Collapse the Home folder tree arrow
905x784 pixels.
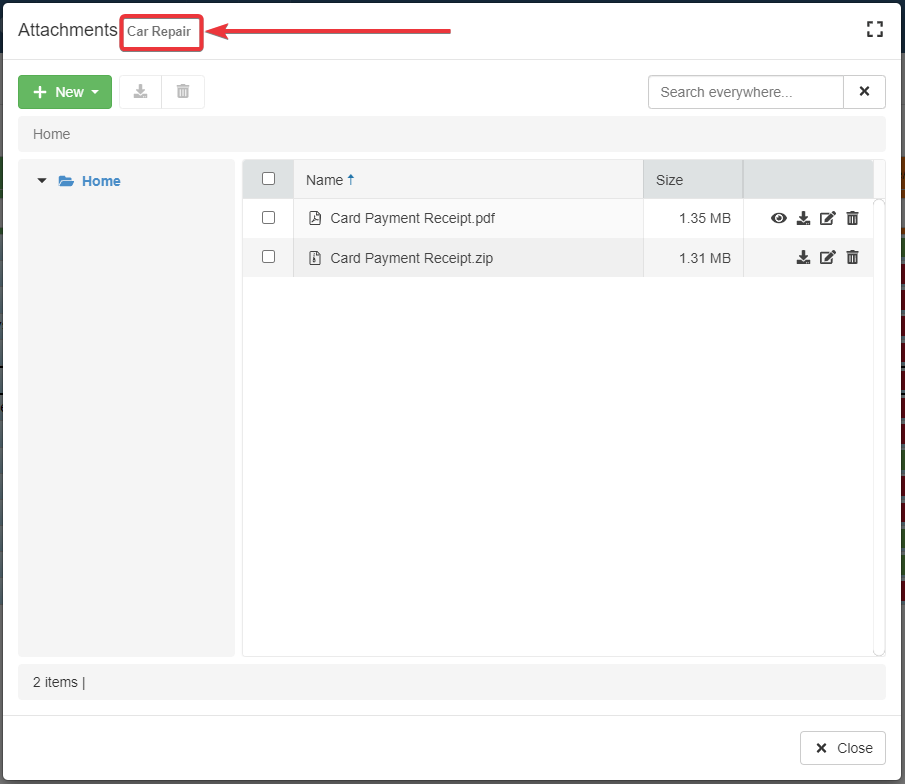point(42,181)
